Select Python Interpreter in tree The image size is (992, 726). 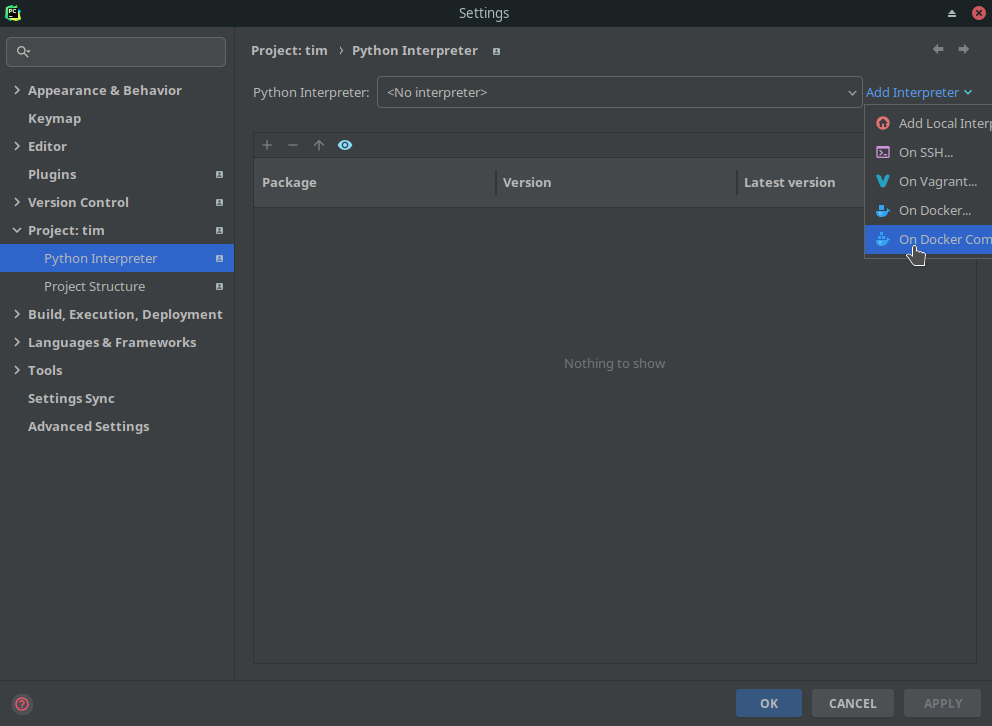click(x=117, y=258)
